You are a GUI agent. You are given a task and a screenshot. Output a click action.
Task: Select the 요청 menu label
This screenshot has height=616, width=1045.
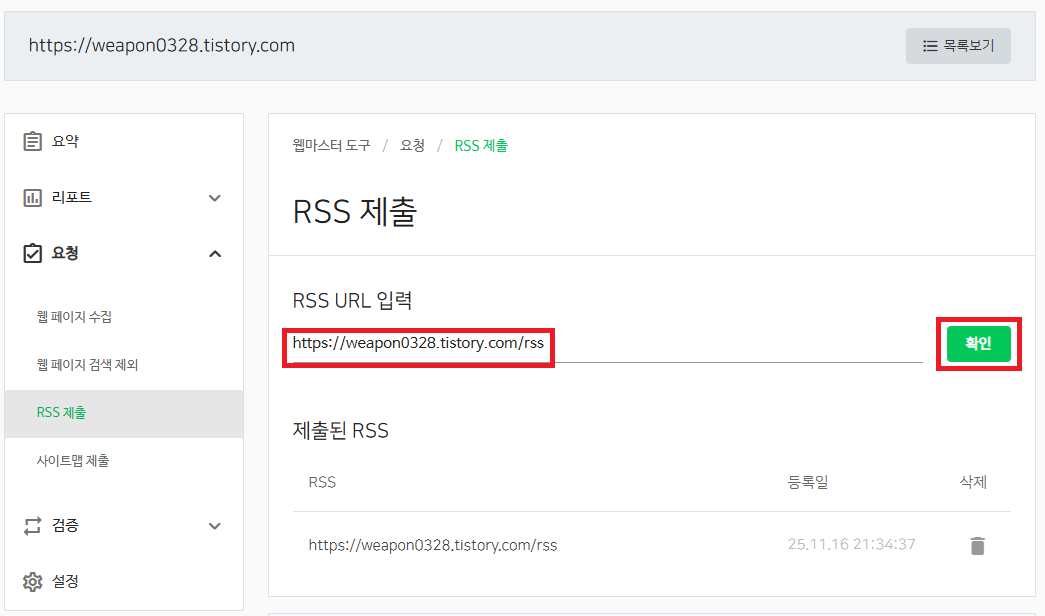[x=65, y=253]
